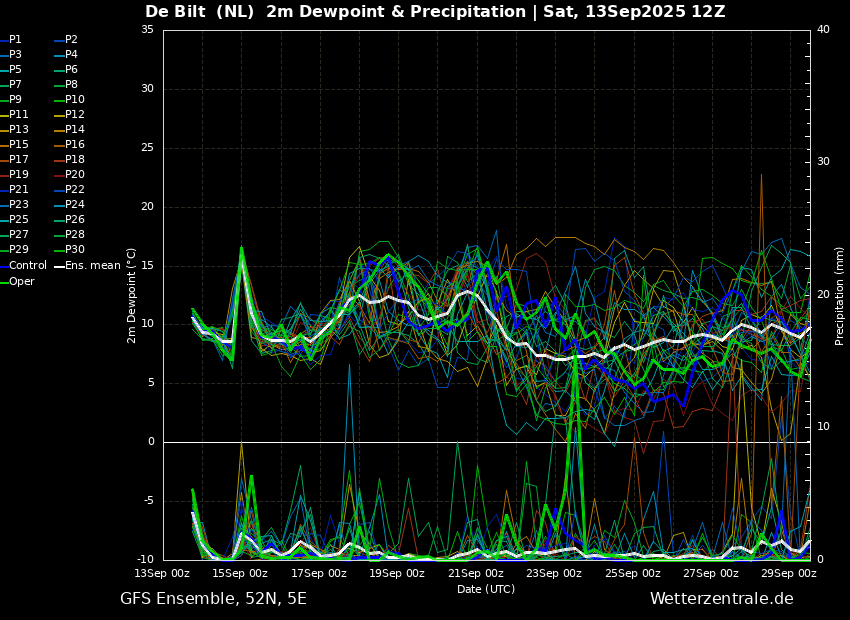Click the GFS Ensemble, 52N, 5E caption

[x=213, y=598]
